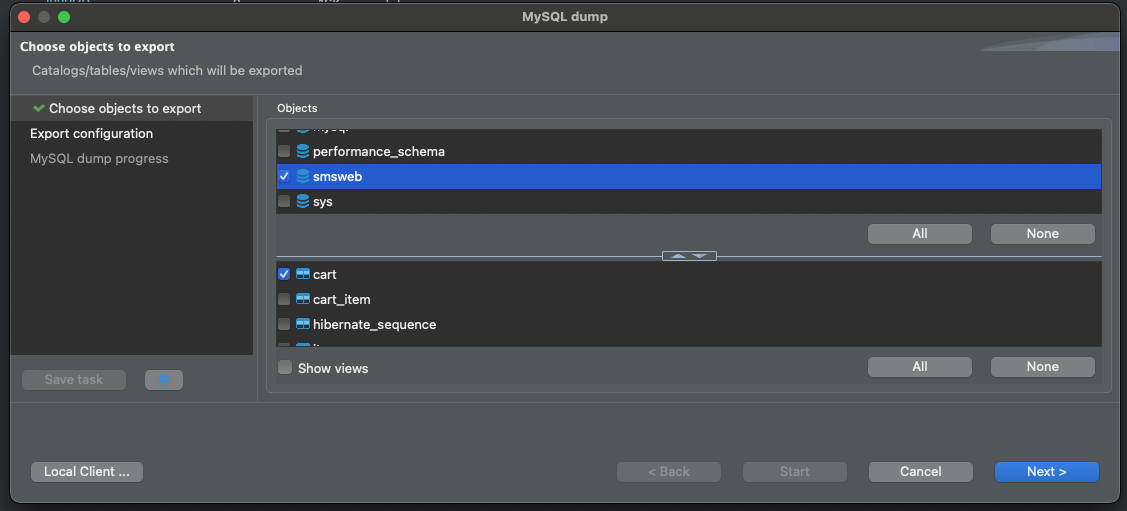The height and width of the screenshot is (511, 1127).
Task: Click the sys database icon
Action: click(x=303, y=201)
